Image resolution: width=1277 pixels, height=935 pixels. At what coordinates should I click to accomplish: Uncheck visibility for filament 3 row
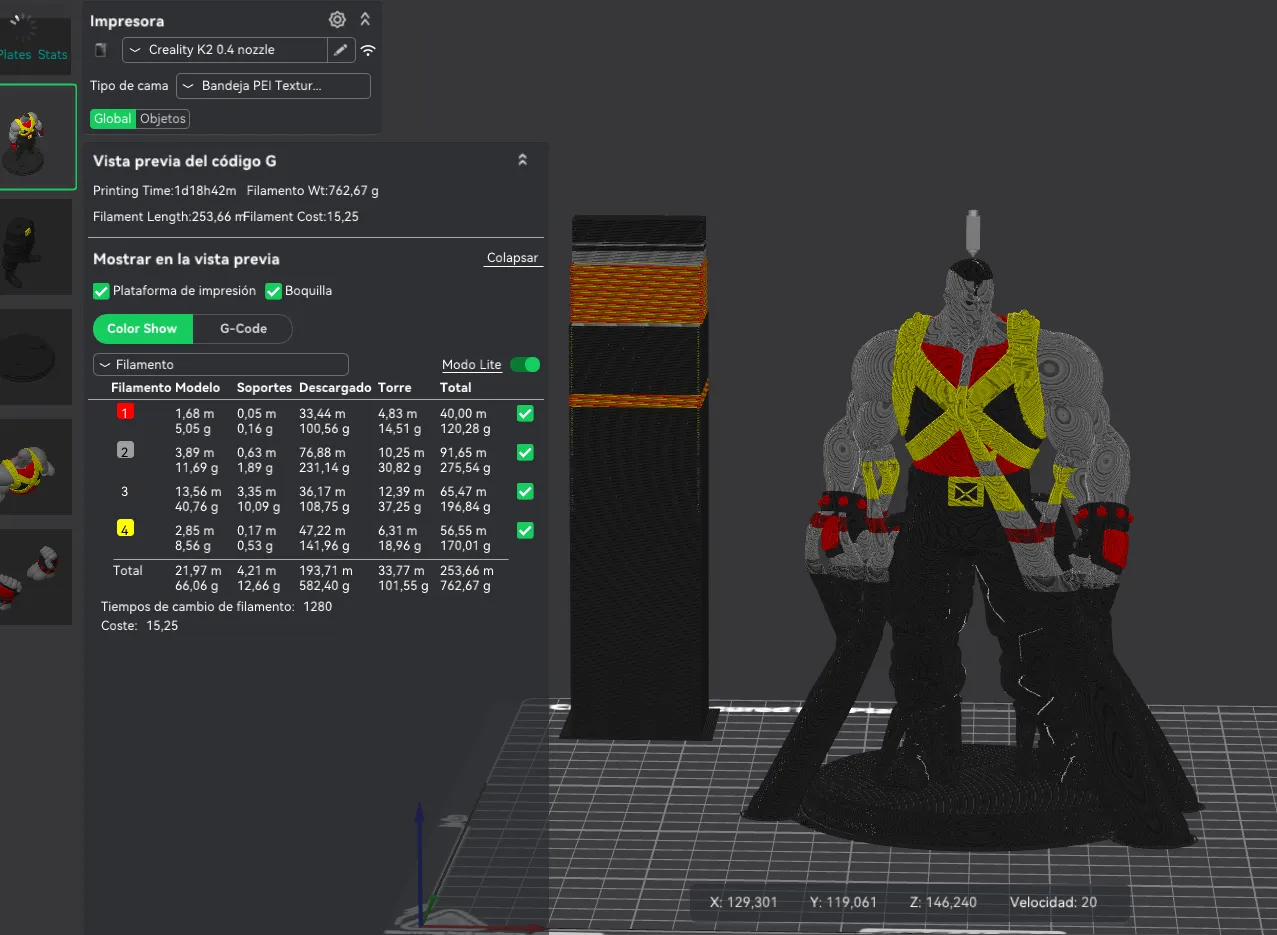(525, 491)
